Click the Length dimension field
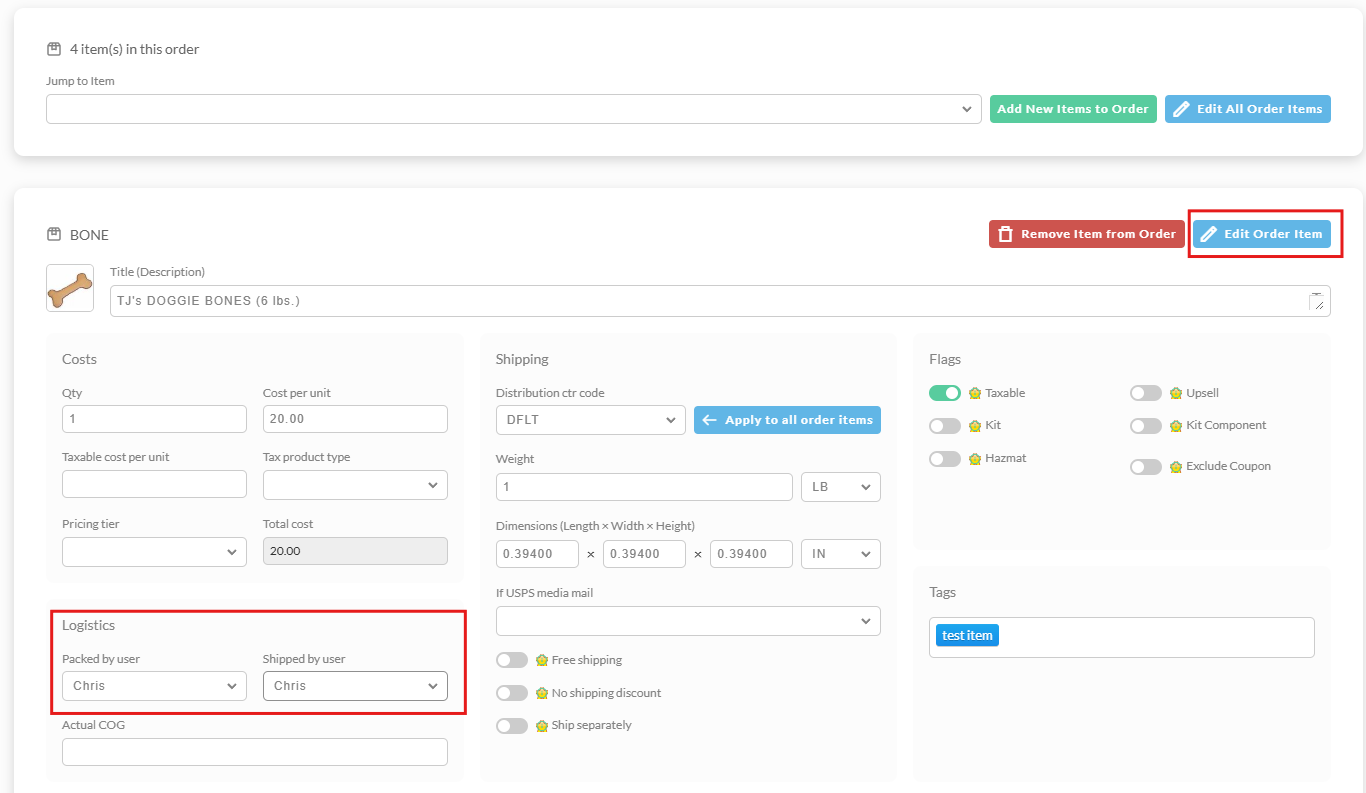 (x=537, y=554)
